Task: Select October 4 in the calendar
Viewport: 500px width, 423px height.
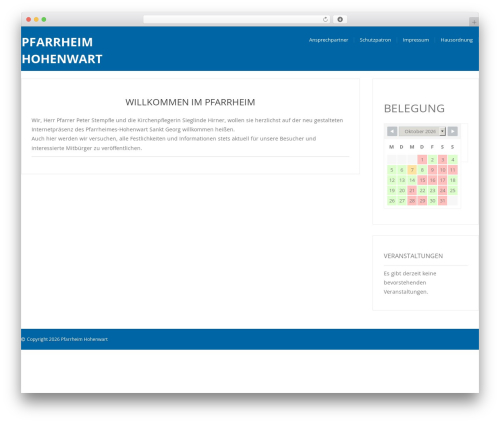Action: click(453, 160)
